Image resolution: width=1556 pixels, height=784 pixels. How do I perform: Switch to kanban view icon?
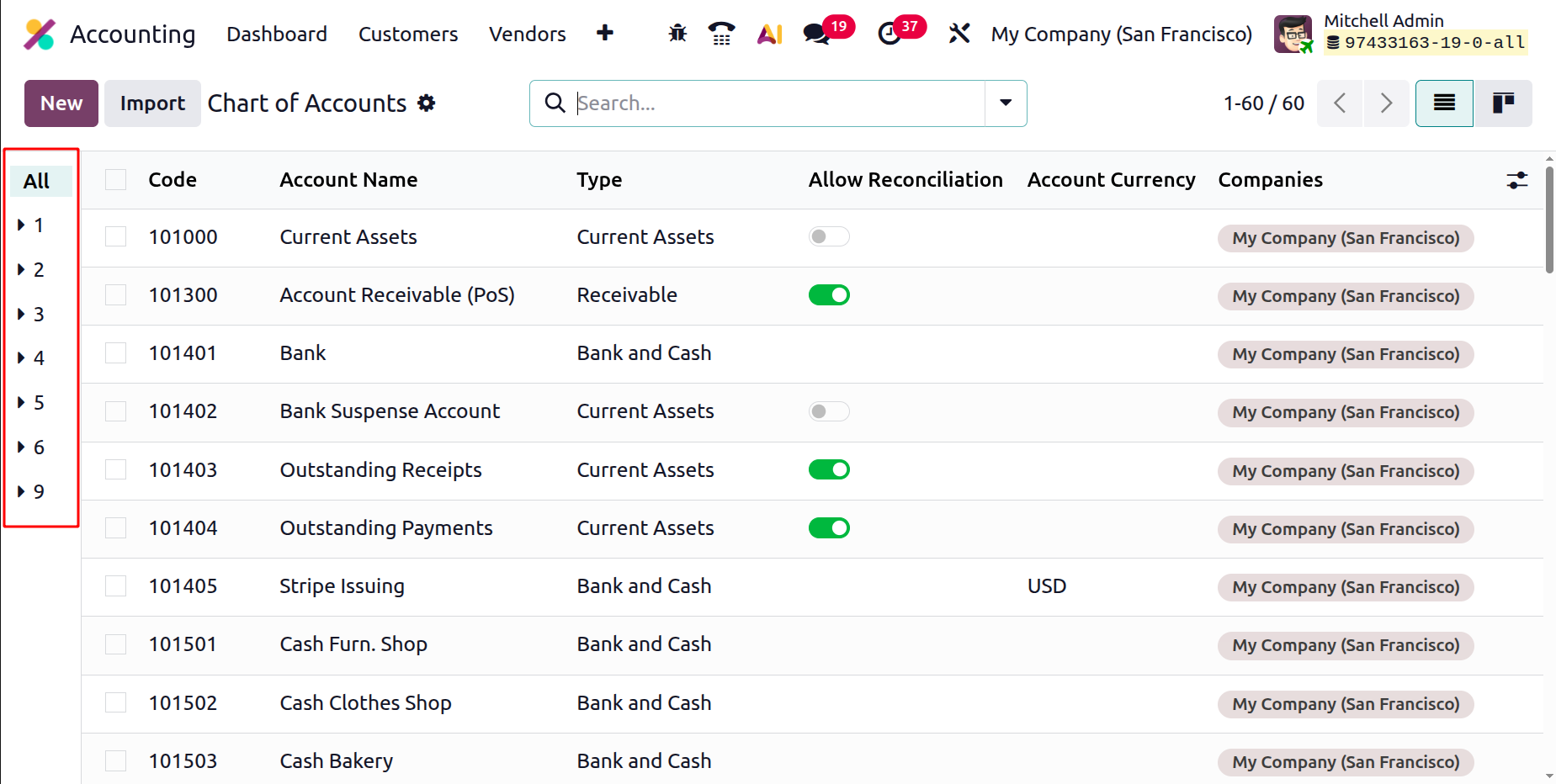(1503, 103)
